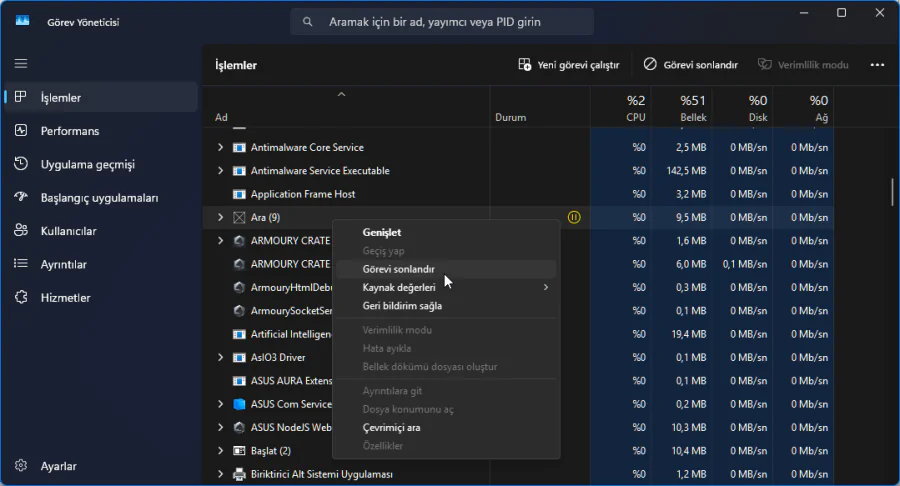Open the hamburger navigation menu icon
This screenshot has height=486, width=900.
click(21, 64)
